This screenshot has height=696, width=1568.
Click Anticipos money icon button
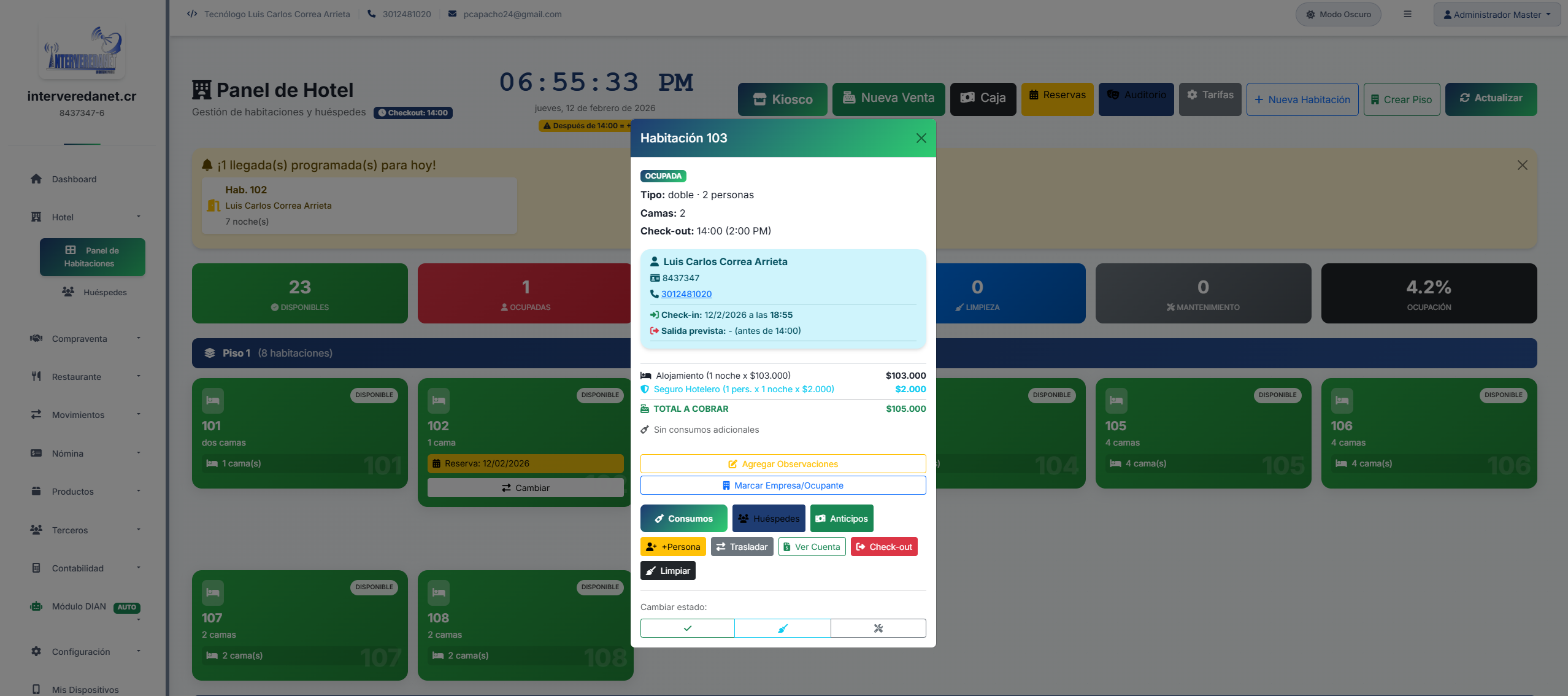tap(841, 519)
